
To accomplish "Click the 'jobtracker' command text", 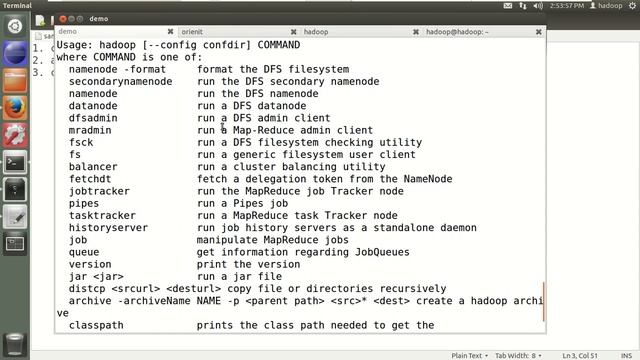I will (x=99, y=191).
